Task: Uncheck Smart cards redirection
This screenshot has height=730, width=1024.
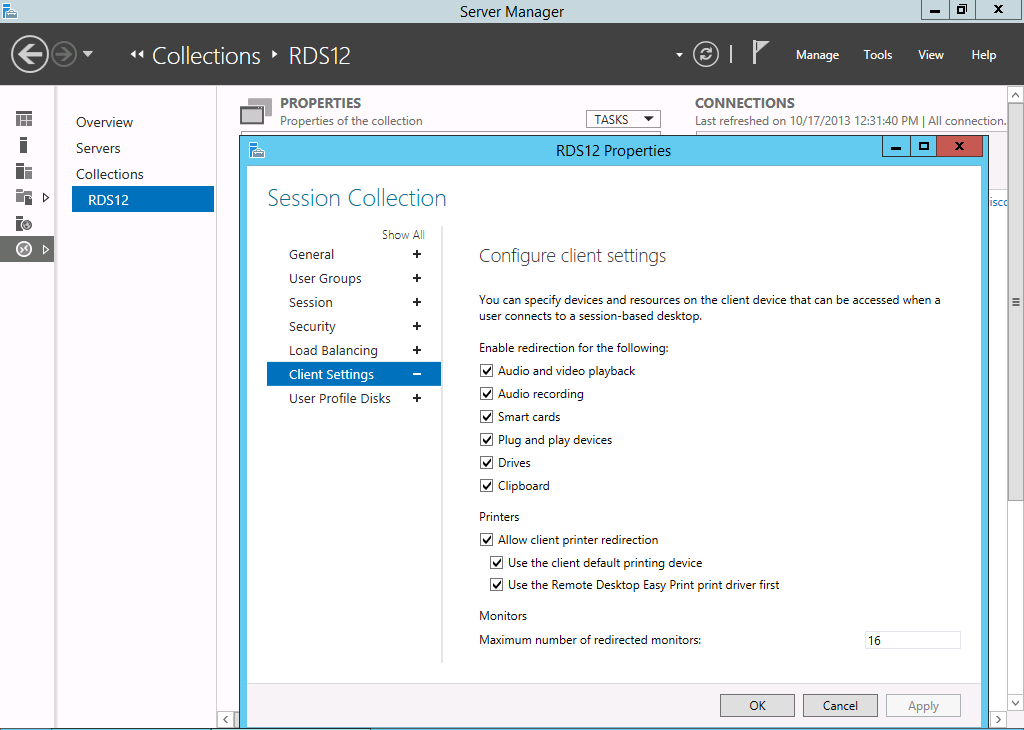Action: [487, 417]
